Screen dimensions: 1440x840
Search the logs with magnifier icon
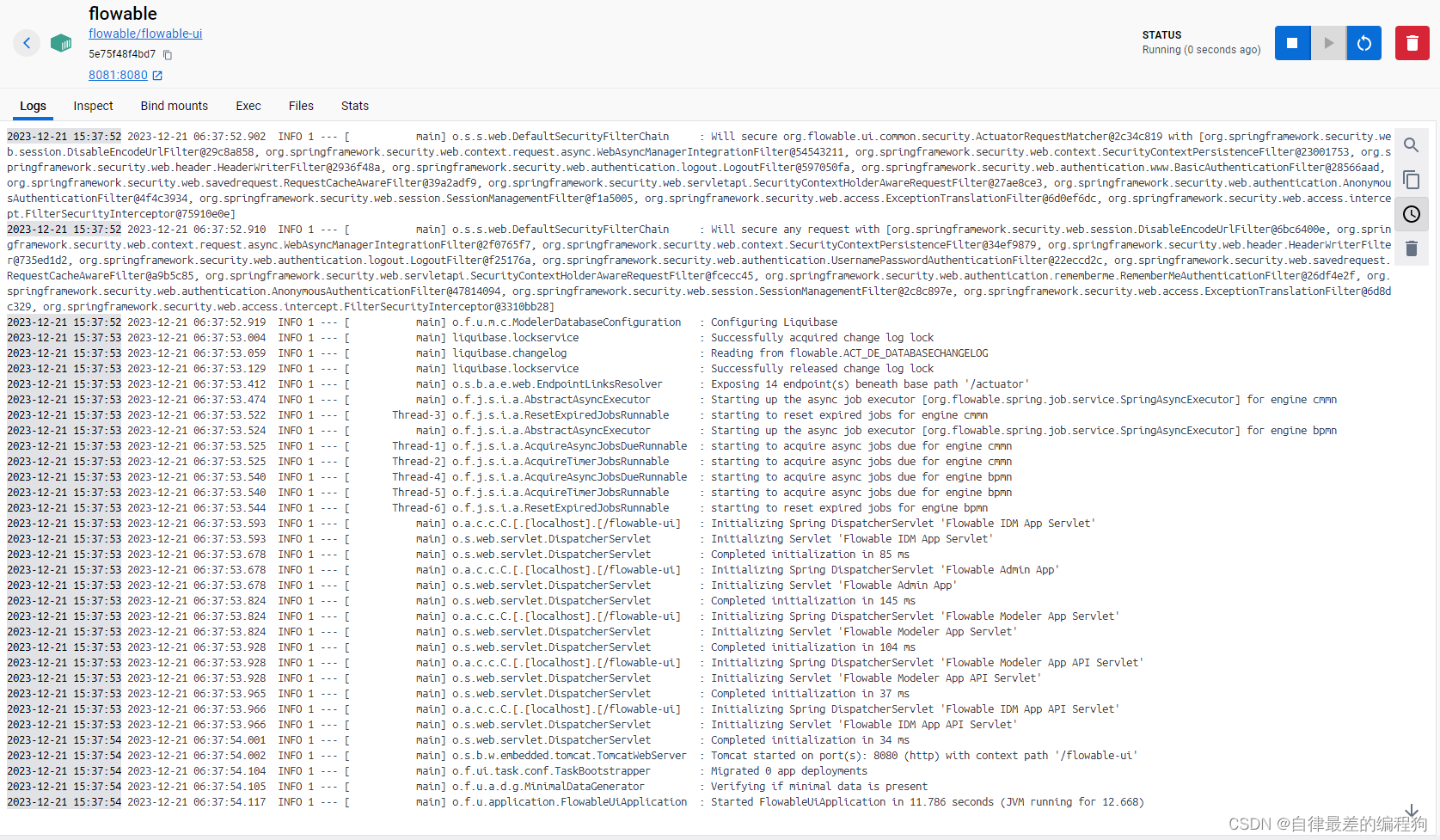[1412, 145]
